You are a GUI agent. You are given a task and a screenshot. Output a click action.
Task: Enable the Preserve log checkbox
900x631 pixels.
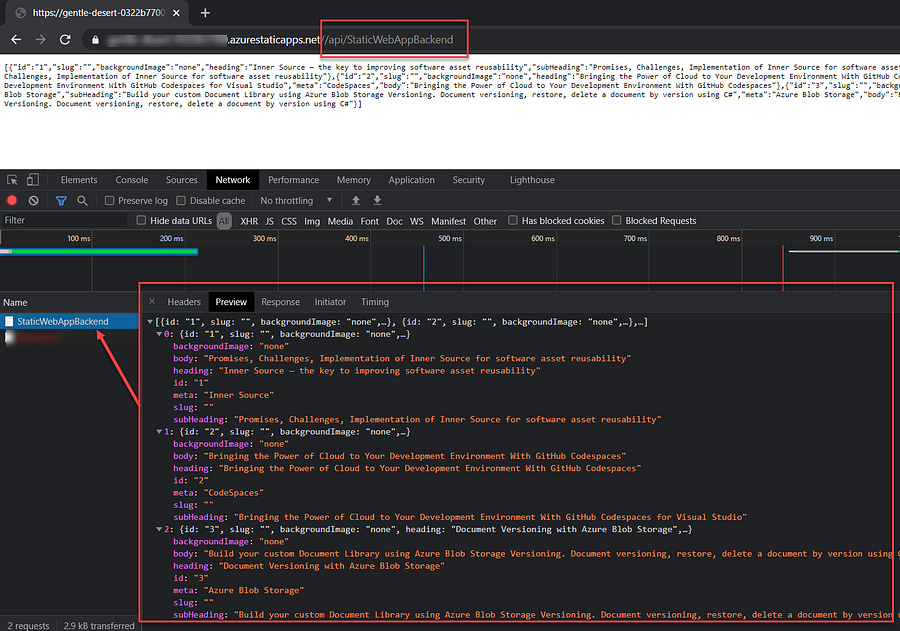(111, 201)
